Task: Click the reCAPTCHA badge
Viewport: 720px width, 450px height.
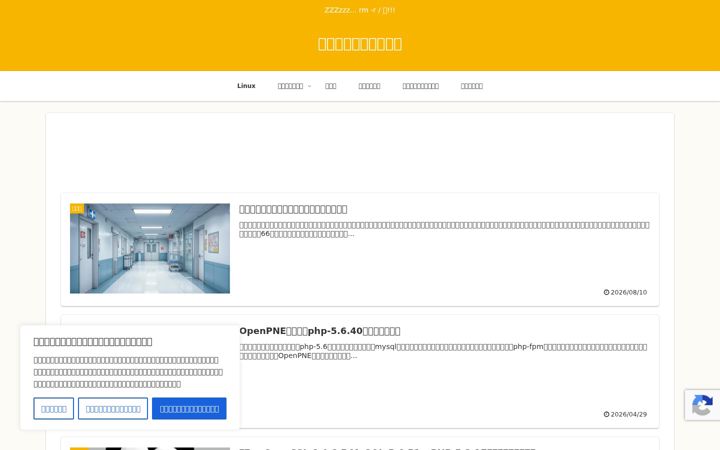Action: tap(702, 405)
